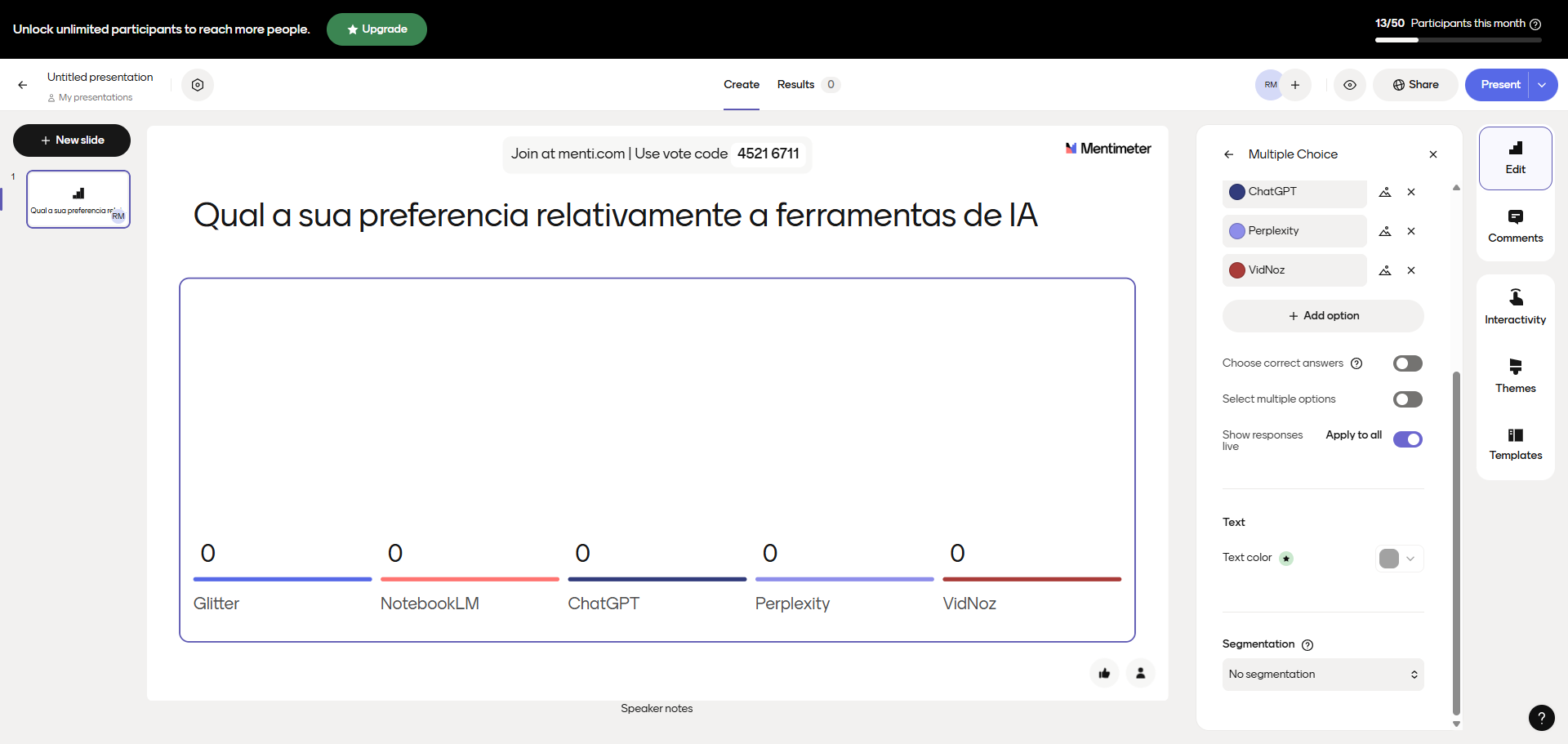
Task: Click ChatGPT dark blue color swatch
Action: (x=1237, y=192)
